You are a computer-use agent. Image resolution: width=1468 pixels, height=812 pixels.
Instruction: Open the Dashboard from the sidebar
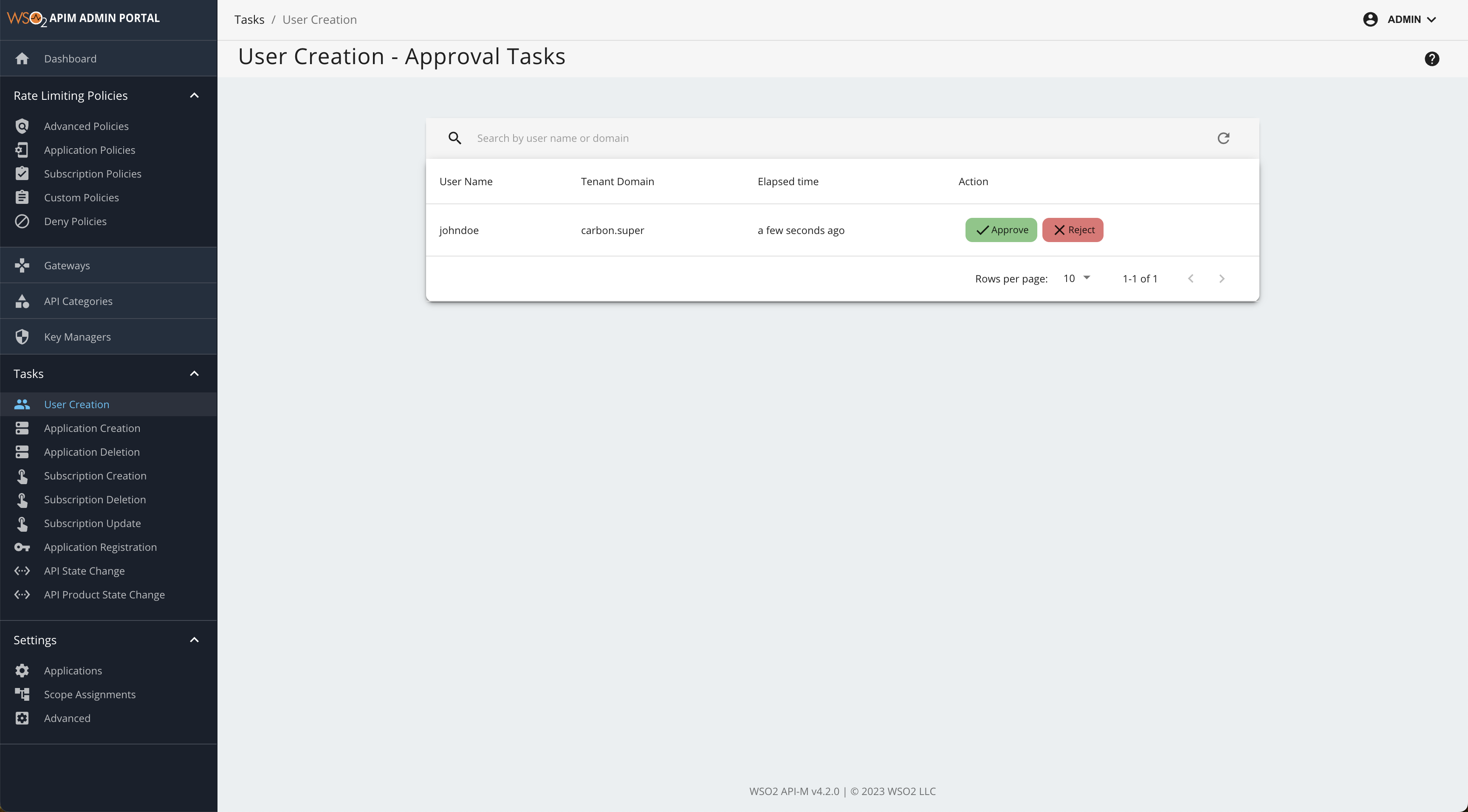pos(70,59)
